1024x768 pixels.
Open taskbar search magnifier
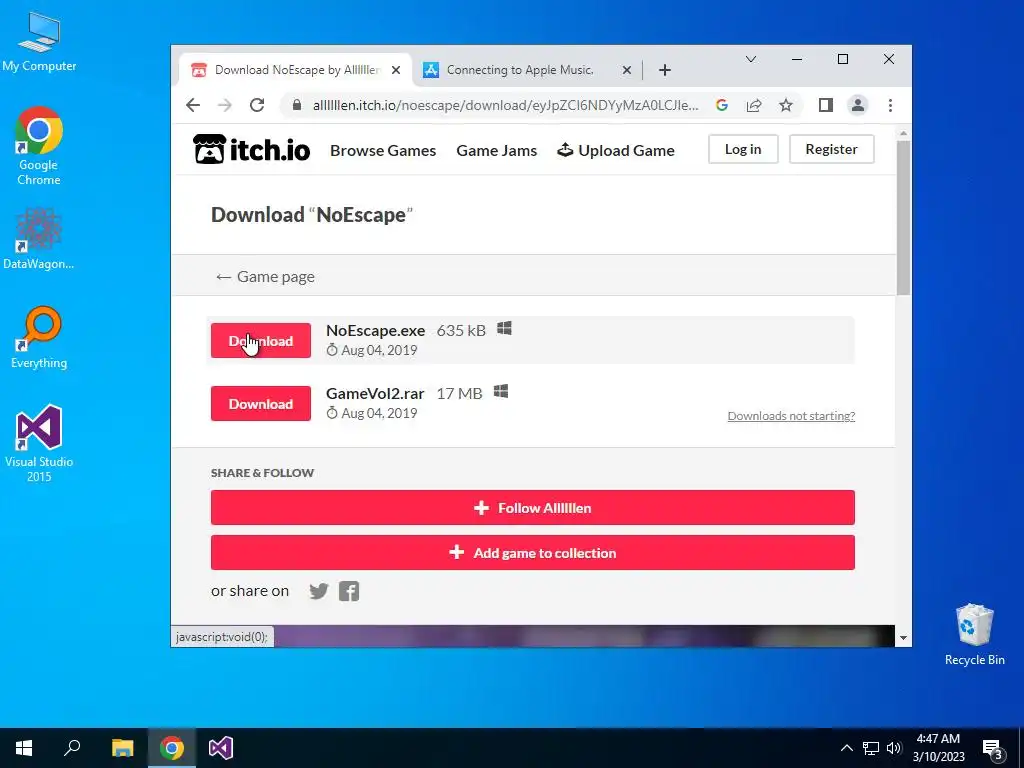click(72, 748)
